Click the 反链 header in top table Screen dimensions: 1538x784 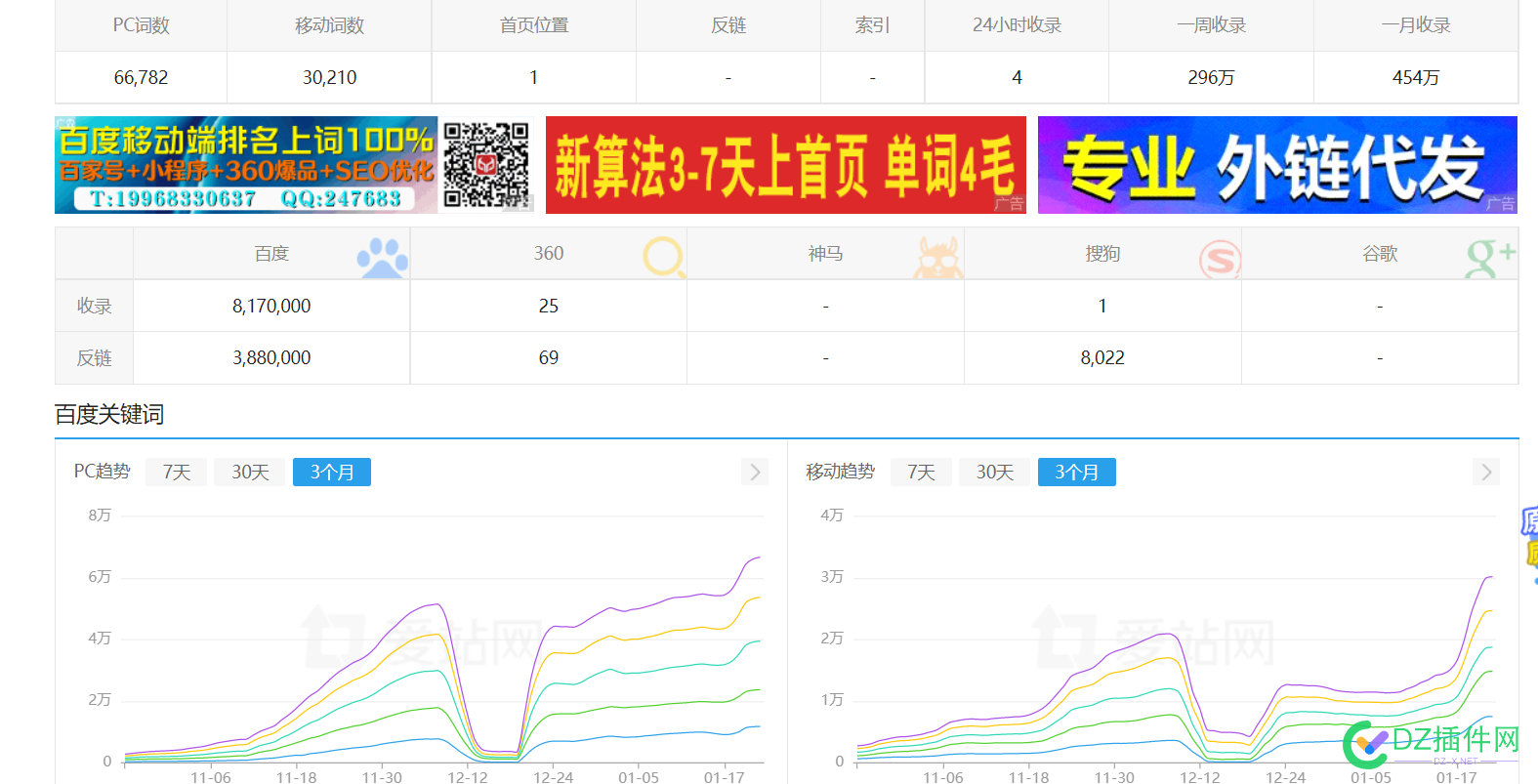pyautogui.click(x=728, y=25)
